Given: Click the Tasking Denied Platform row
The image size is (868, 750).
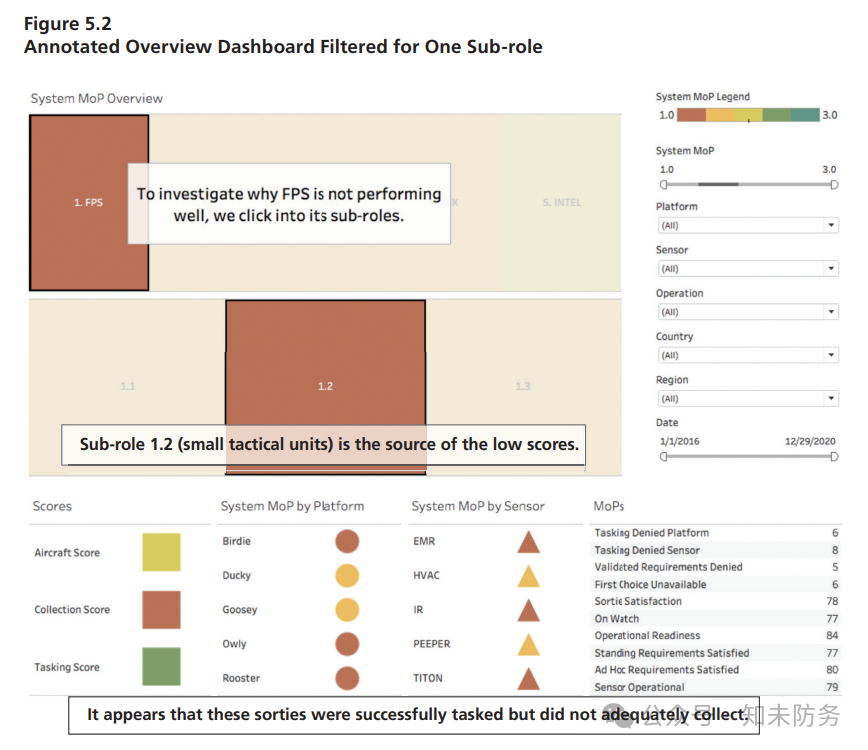Looking at the screenshot, I should click(x=716, y=533).
